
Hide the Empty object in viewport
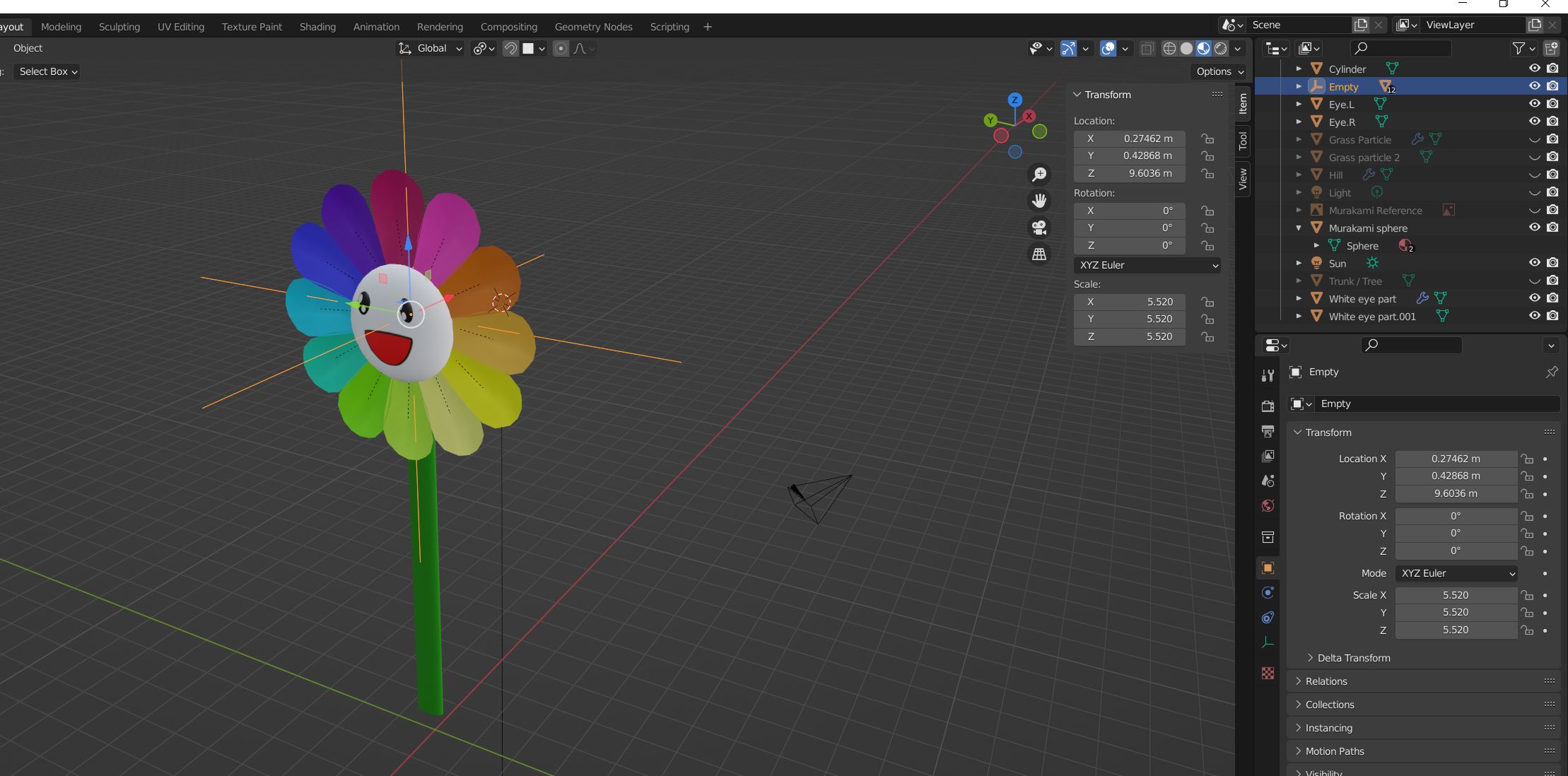pos(1534,86)
